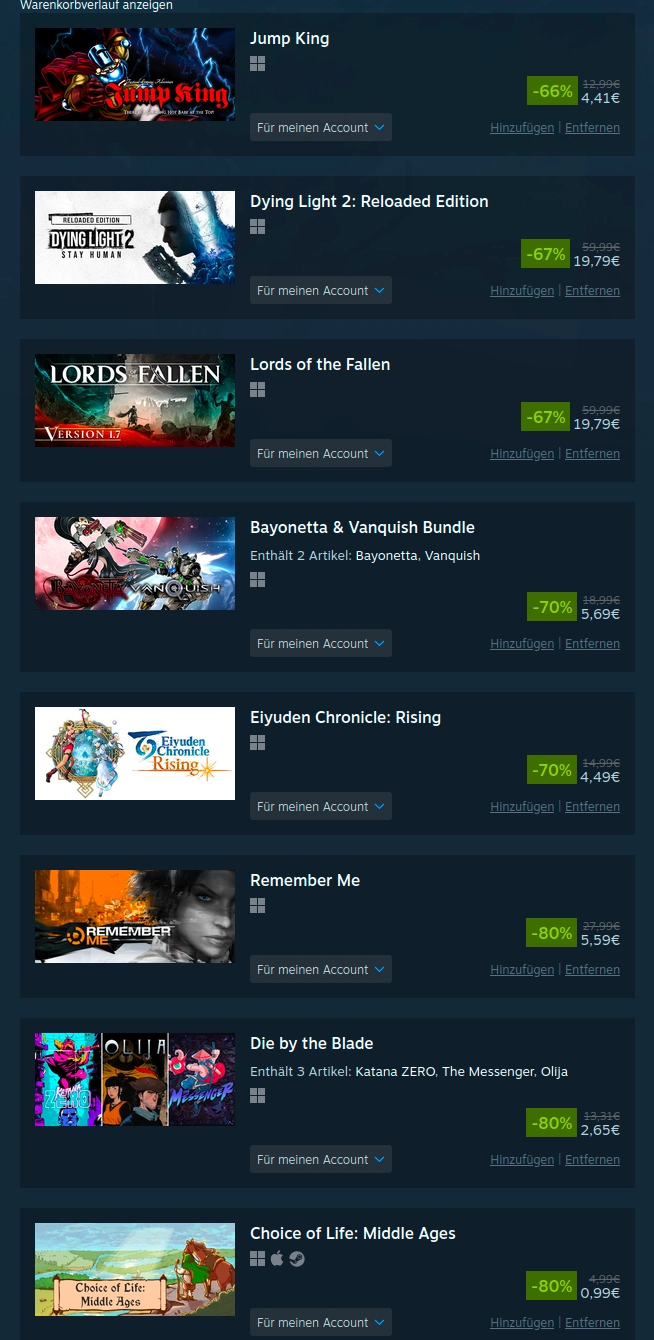654x1340 pixels.
Task: Open the Eiyuden Chronicle: Rising capsule image
Action: tap(135, 754)
